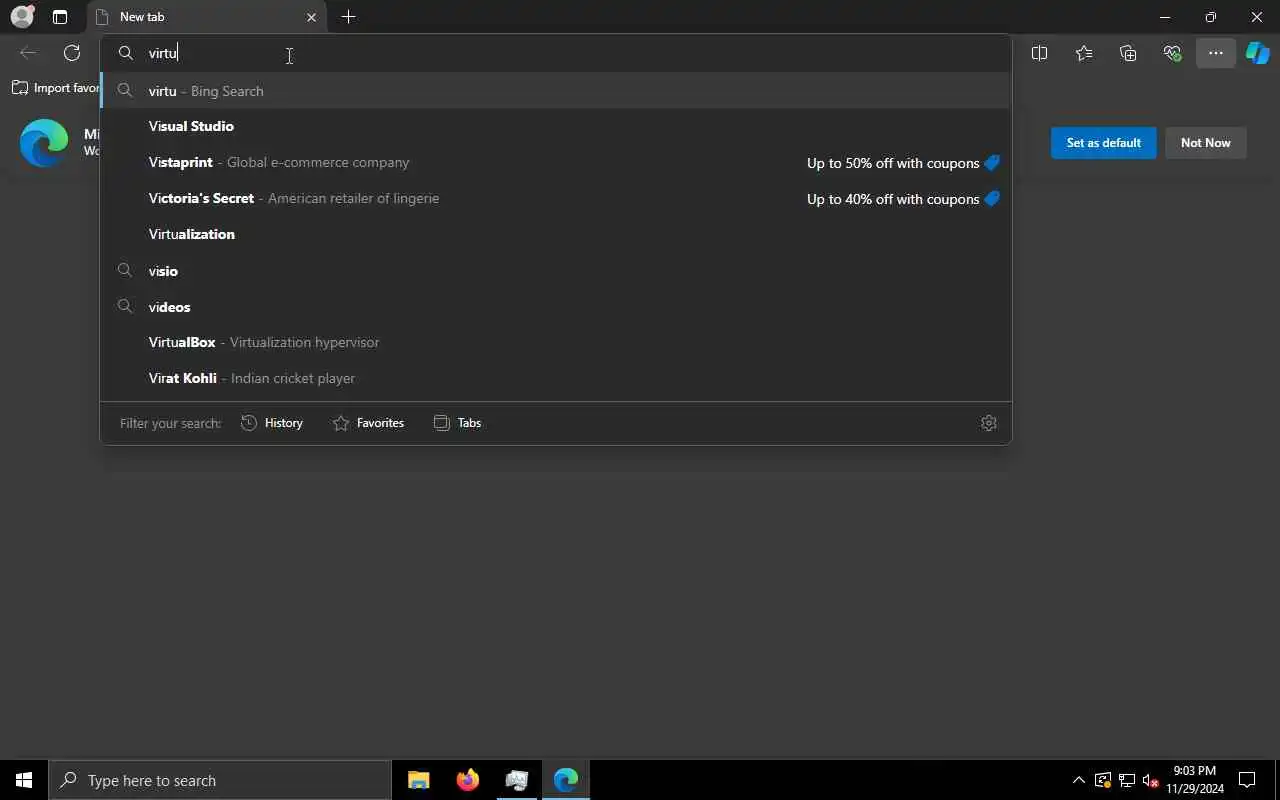Close the New tab tab
Viewport: 1280px width, 800px height.
(311, 17)
